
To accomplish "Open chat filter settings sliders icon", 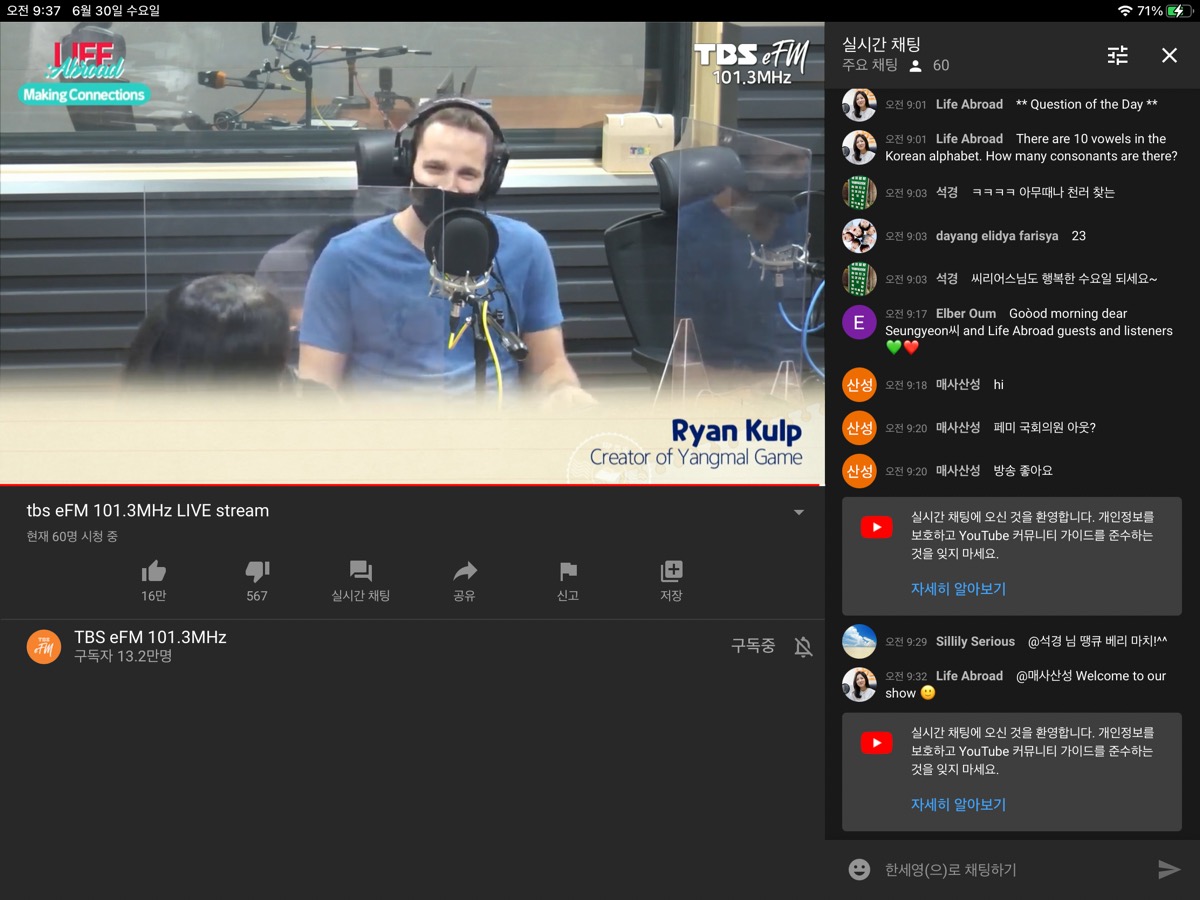I will pyautogui.click(x=1117, y=55).
